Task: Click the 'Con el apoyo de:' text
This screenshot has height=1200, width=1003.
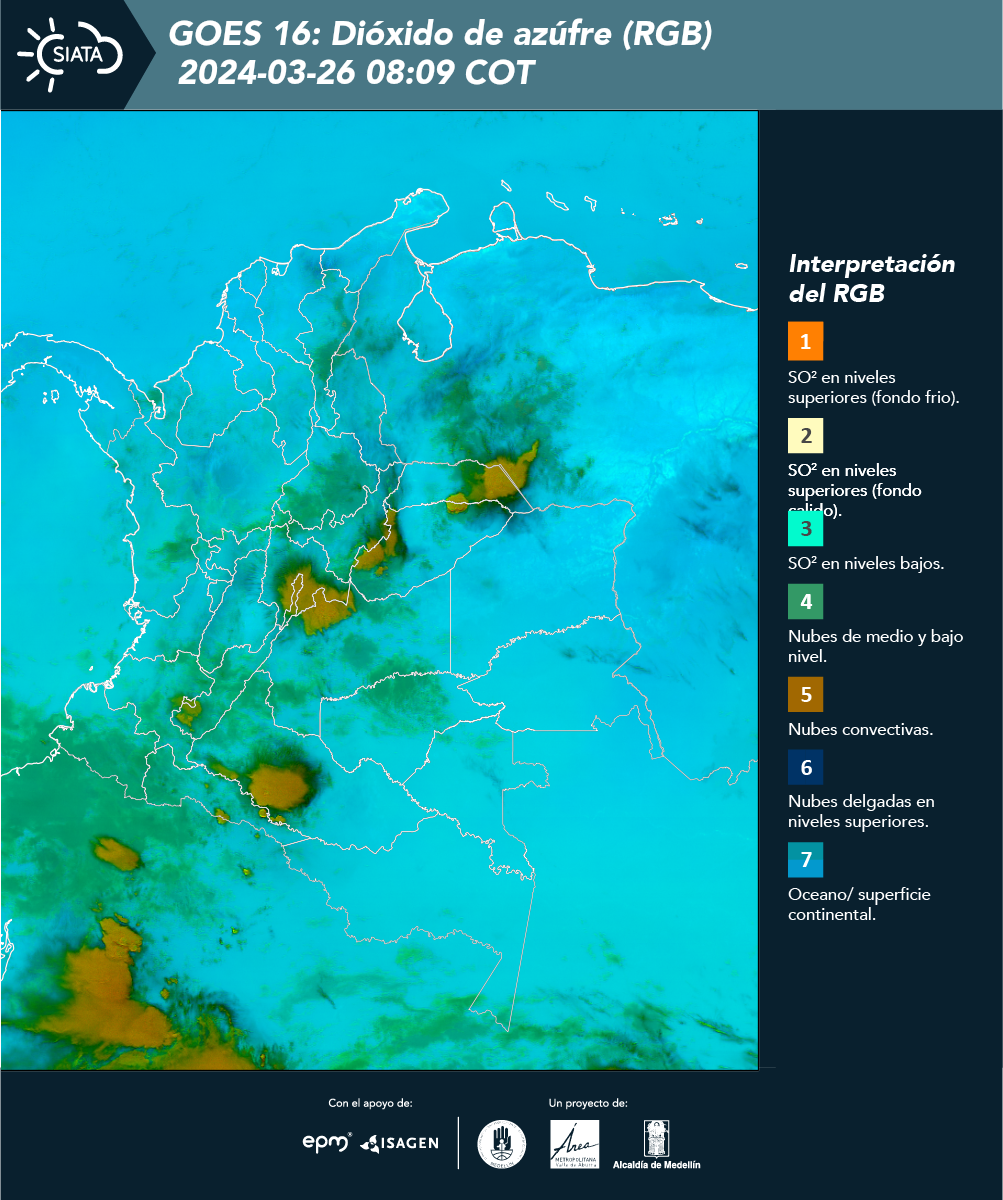Action: [x=370, y=1104]
